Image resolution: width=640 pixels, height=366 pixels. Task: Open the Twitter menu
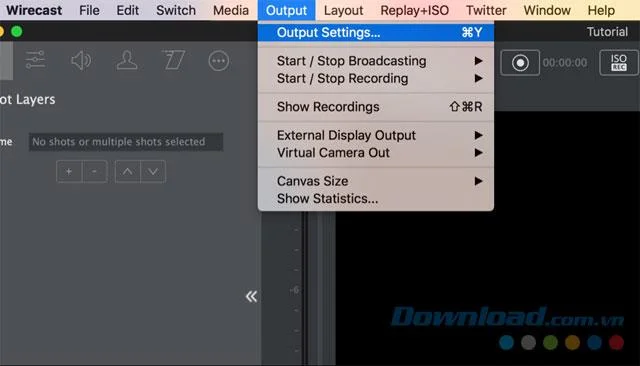486,10
